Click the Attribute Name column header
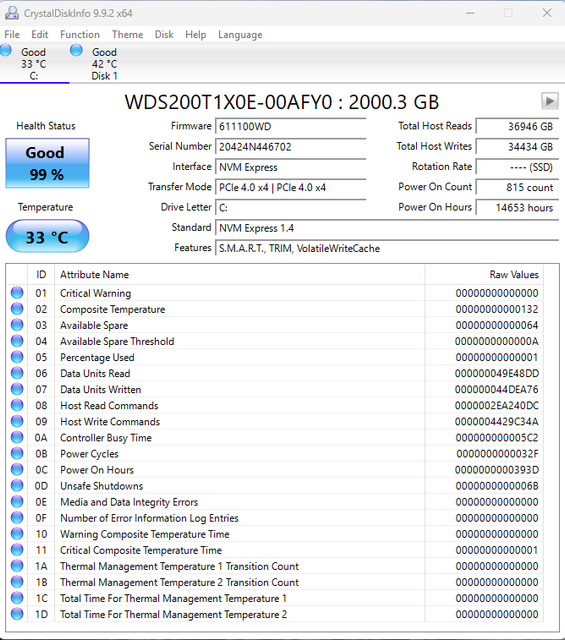Screen dimensions: 565x640 pos(240,275)
